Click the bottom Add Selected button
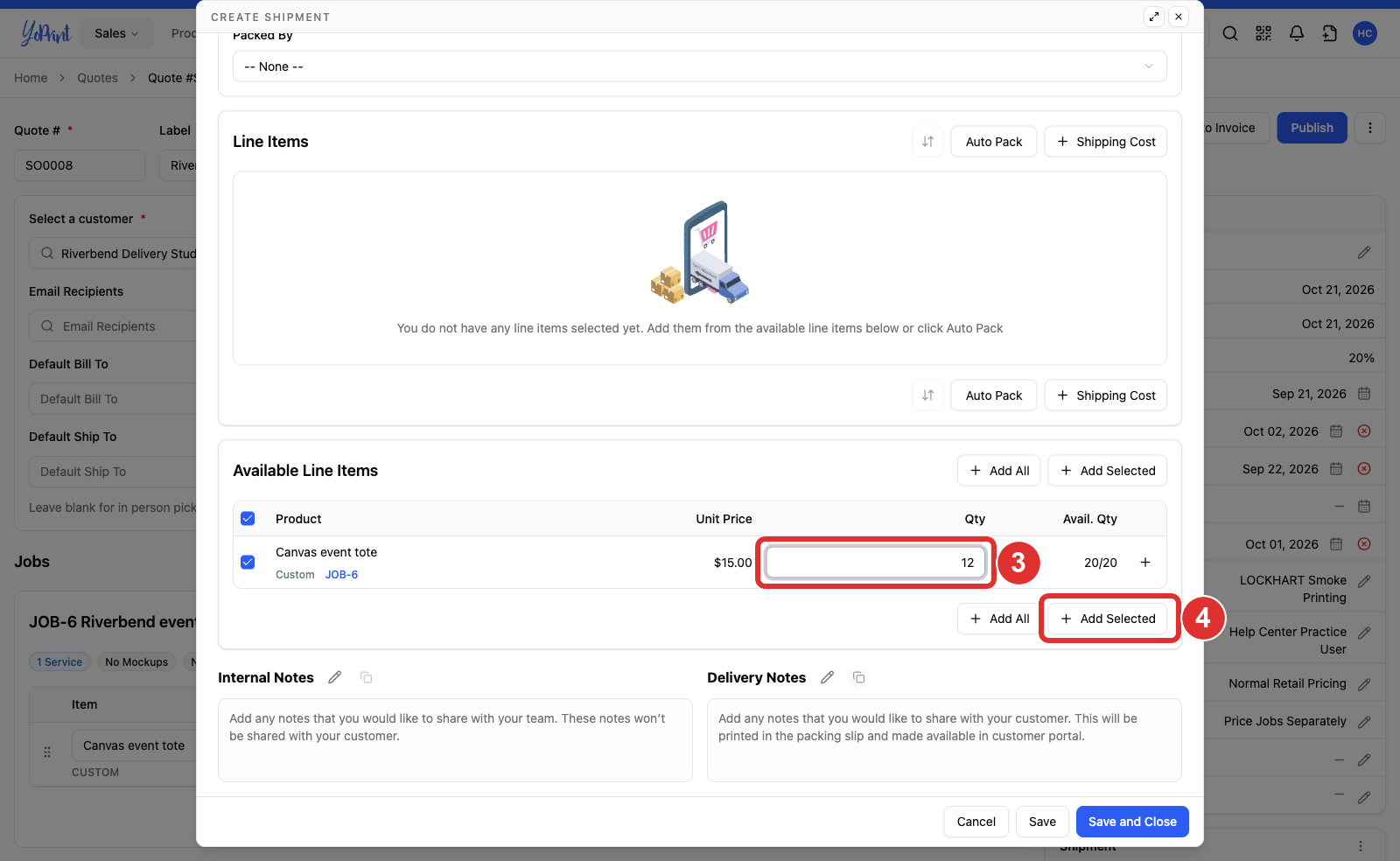1400x861 pixels. coord(1108,619)
